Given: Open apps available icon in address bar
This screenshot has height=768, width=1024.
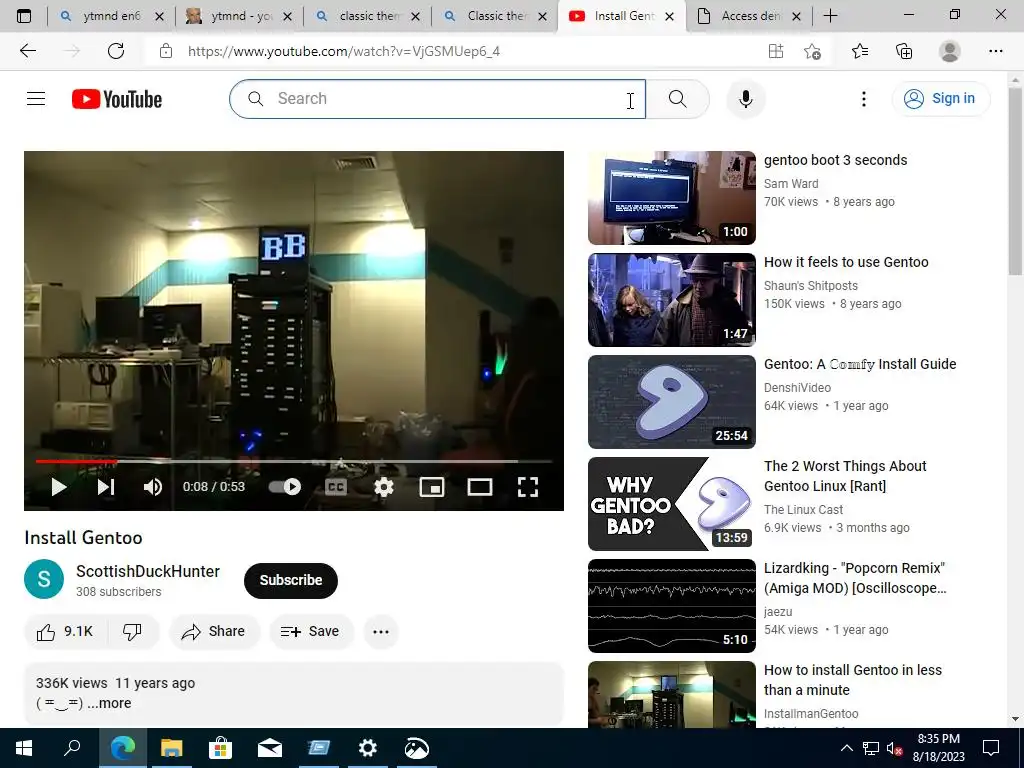Looking at the screenshot, I should point(776,51).
